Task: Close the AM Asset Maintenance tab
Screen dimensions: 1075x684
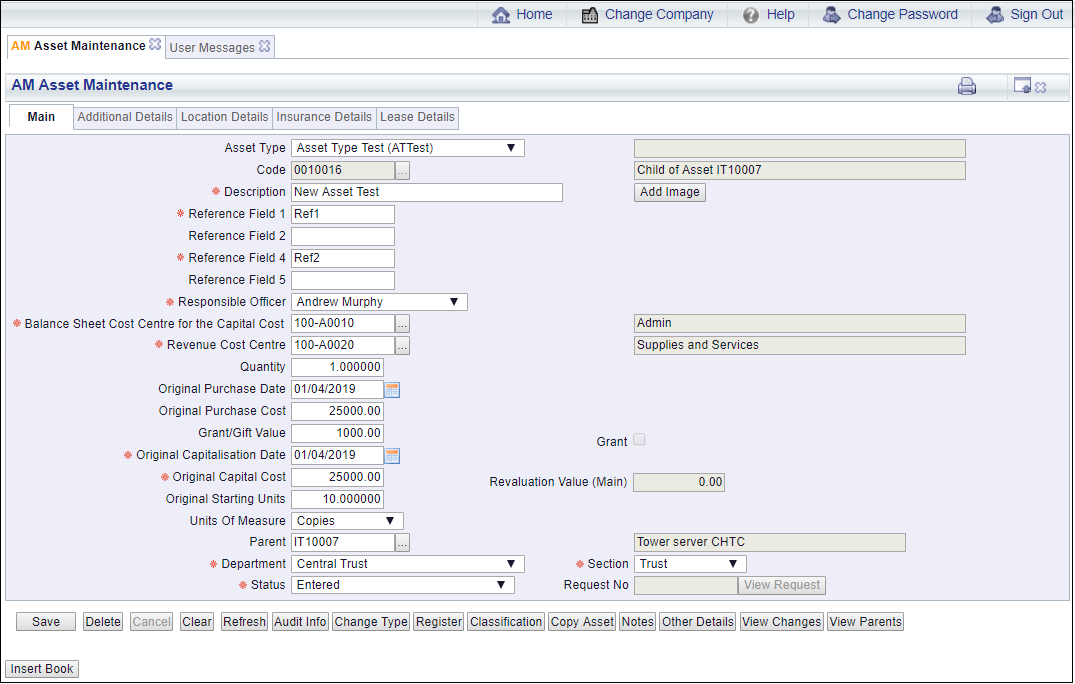Action: pos(155,45)
